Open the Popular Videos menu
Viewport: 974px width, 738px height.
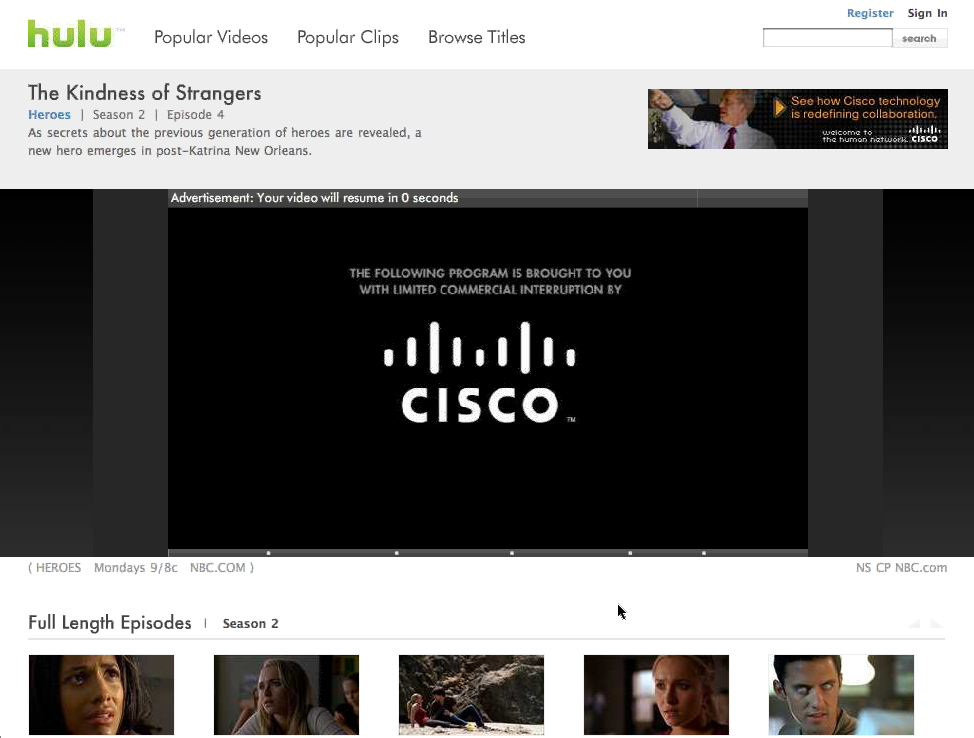tap(211, 37)
